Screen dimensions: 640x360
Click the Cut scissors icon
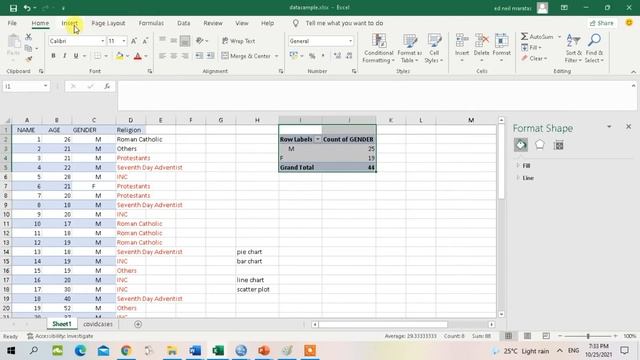pos(28,37)
